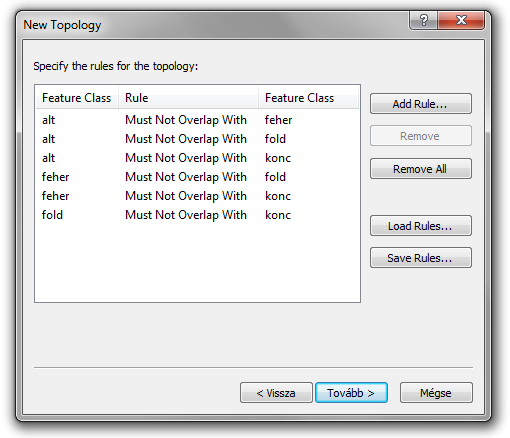The width and height of the screenshot is (510, 438).
Task: Select the rule row alt / feher
Action: pyautogui.click(x=197, y=120)
